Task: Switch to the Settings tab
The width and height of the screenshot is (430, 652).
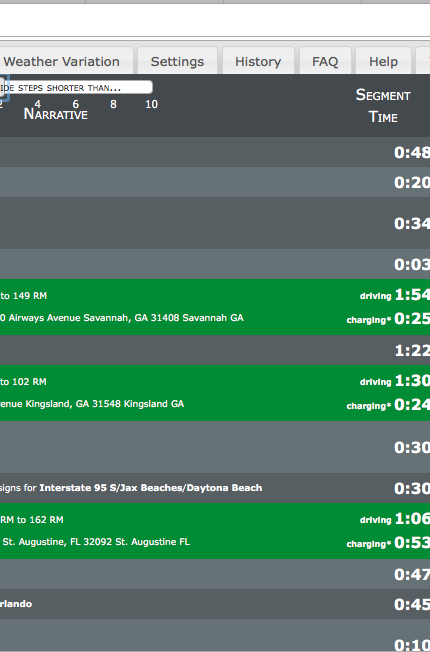Action: pyautogui.click(x=177, y=62)
